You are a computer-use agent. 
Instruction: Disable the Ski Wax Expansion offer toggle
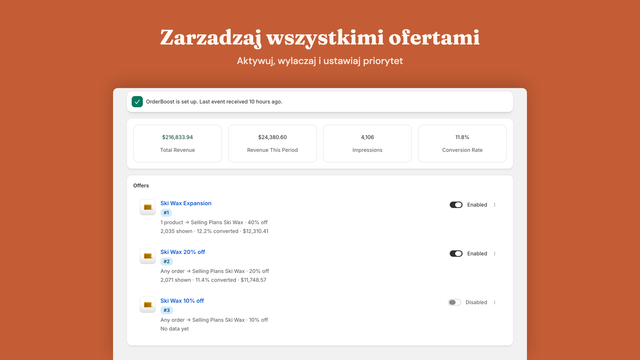(x=456, y=205)
